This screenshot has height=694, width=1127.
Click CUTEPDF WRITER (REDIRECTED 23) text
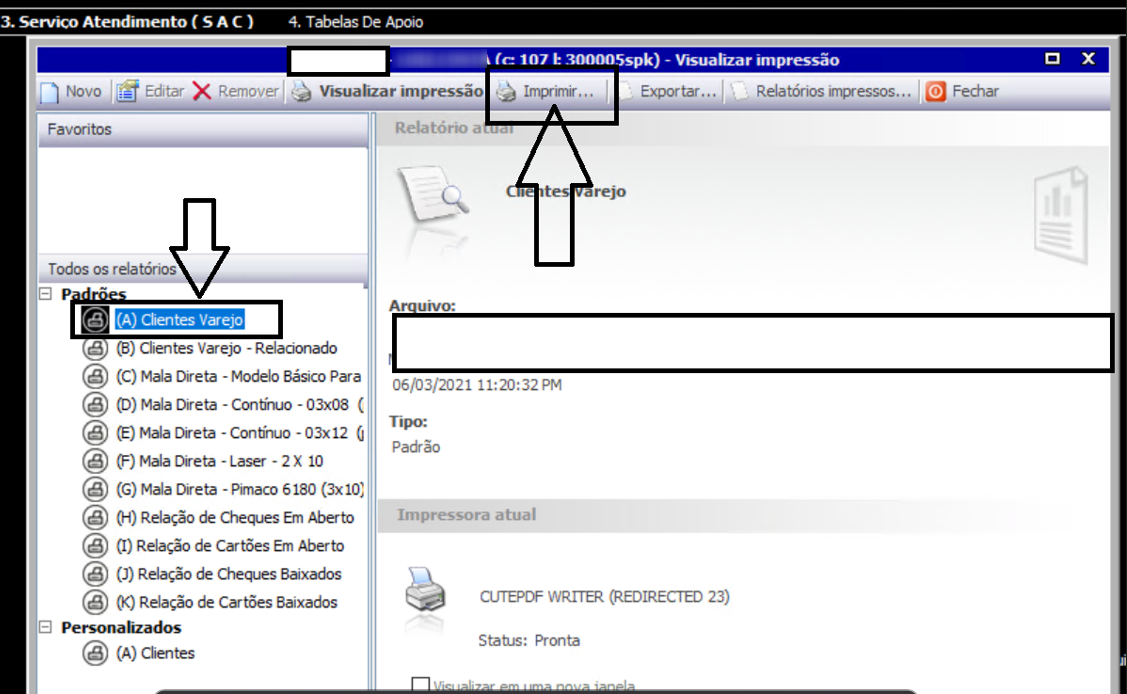604,597
